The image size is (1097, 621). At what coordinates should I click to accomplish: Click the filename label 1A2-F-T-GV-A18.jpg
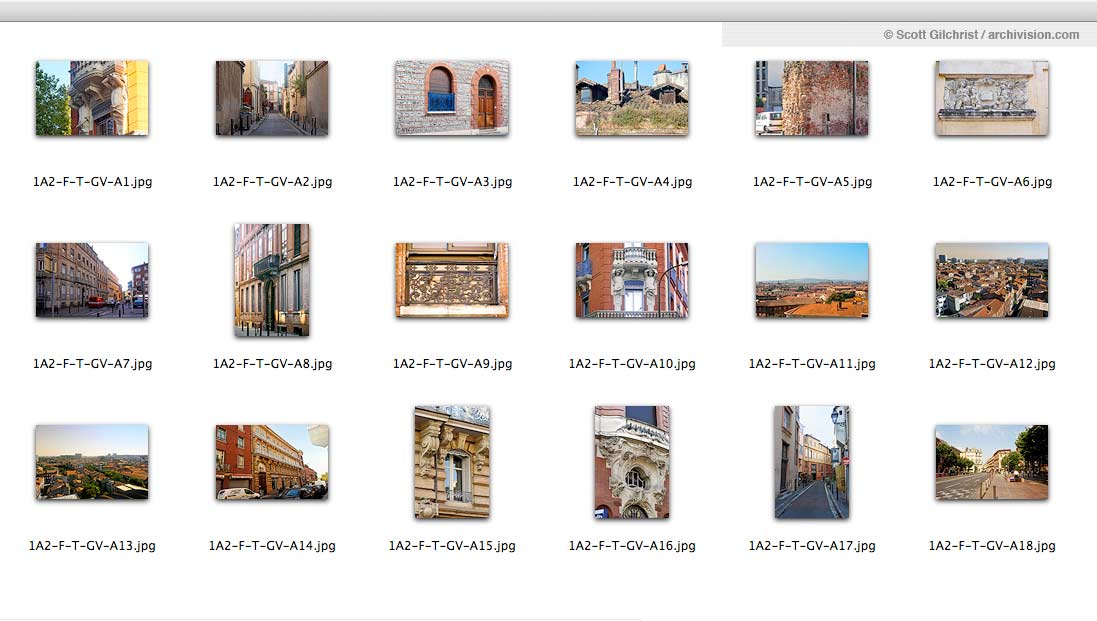(992, 545)
